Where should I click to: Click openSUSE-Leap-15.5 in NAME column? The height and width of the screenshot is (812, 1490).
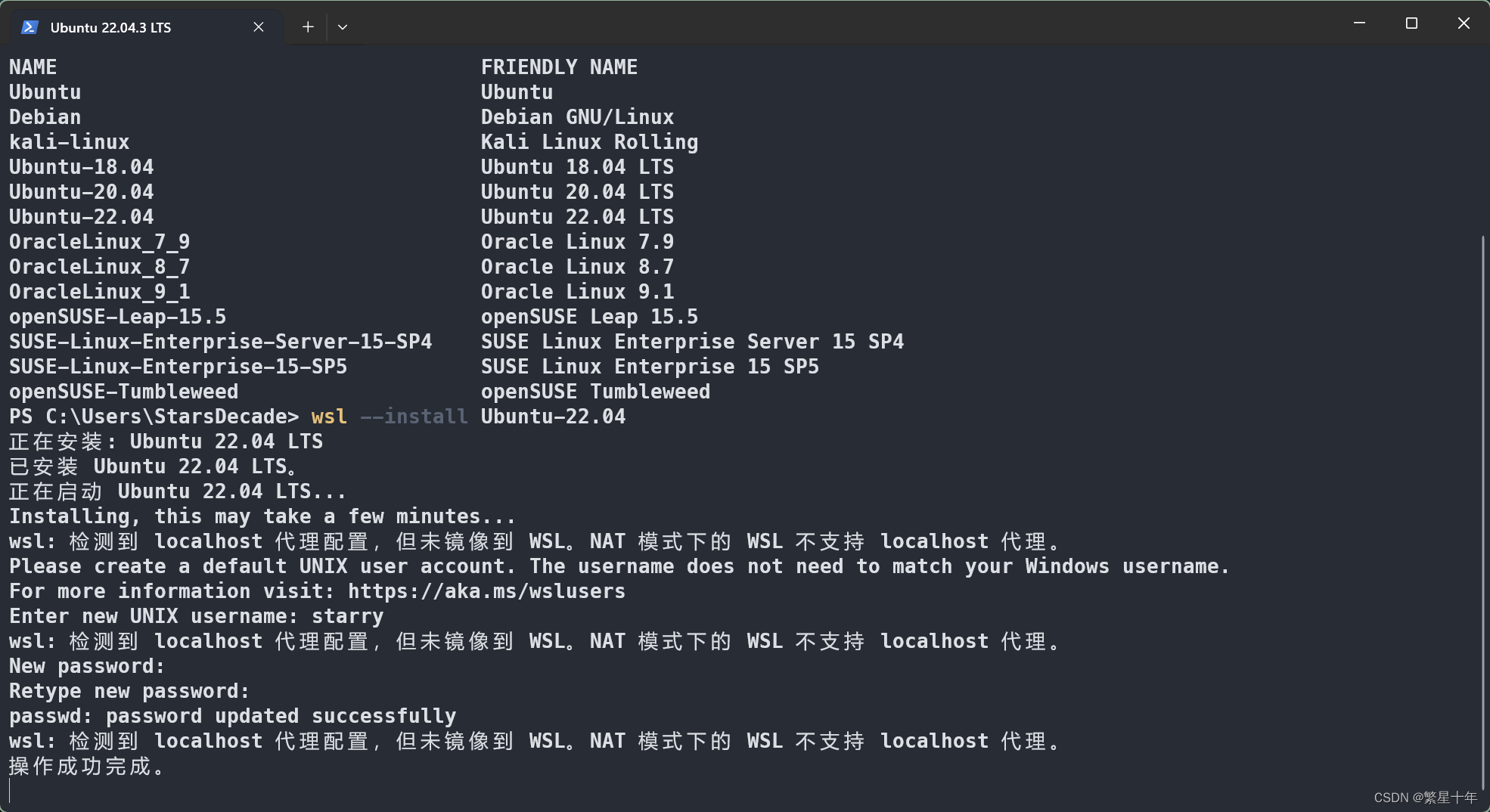(118, 317)
